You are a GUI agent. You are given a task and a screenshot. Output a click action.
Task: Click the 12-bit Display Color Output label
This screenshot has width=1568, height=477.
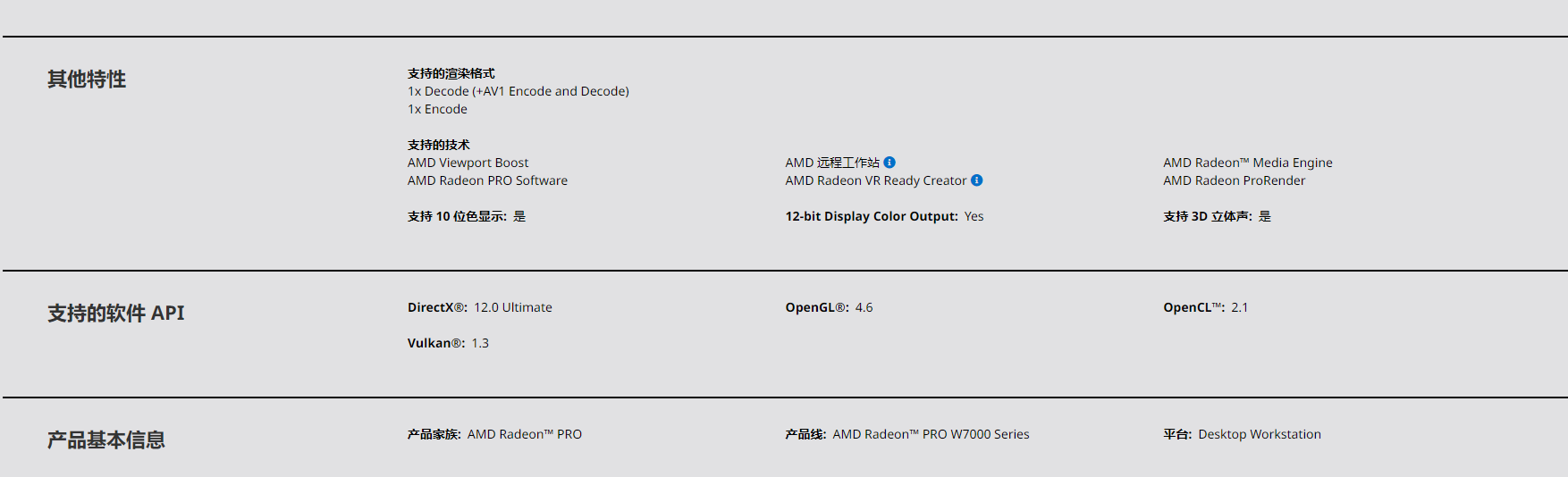pos(871,216)
